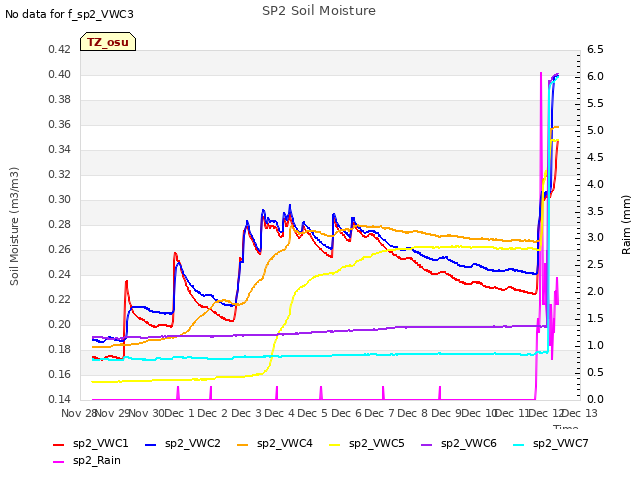
Task: Click the 1.5 right axis tick label
Action: 595,318
